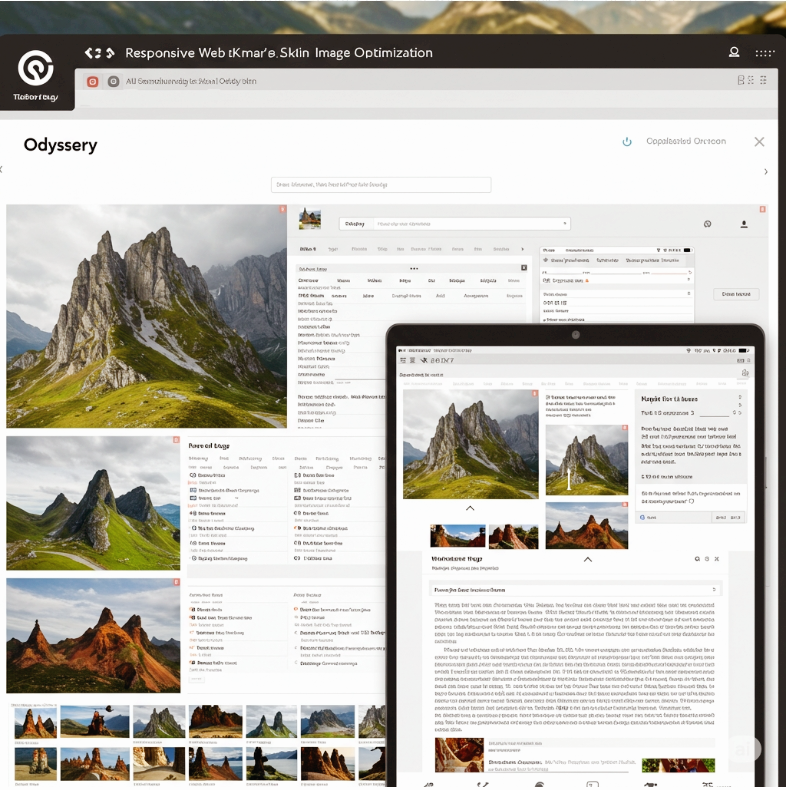
Task: Close the Odyssery panel with the X
Action: pos(759,142)
